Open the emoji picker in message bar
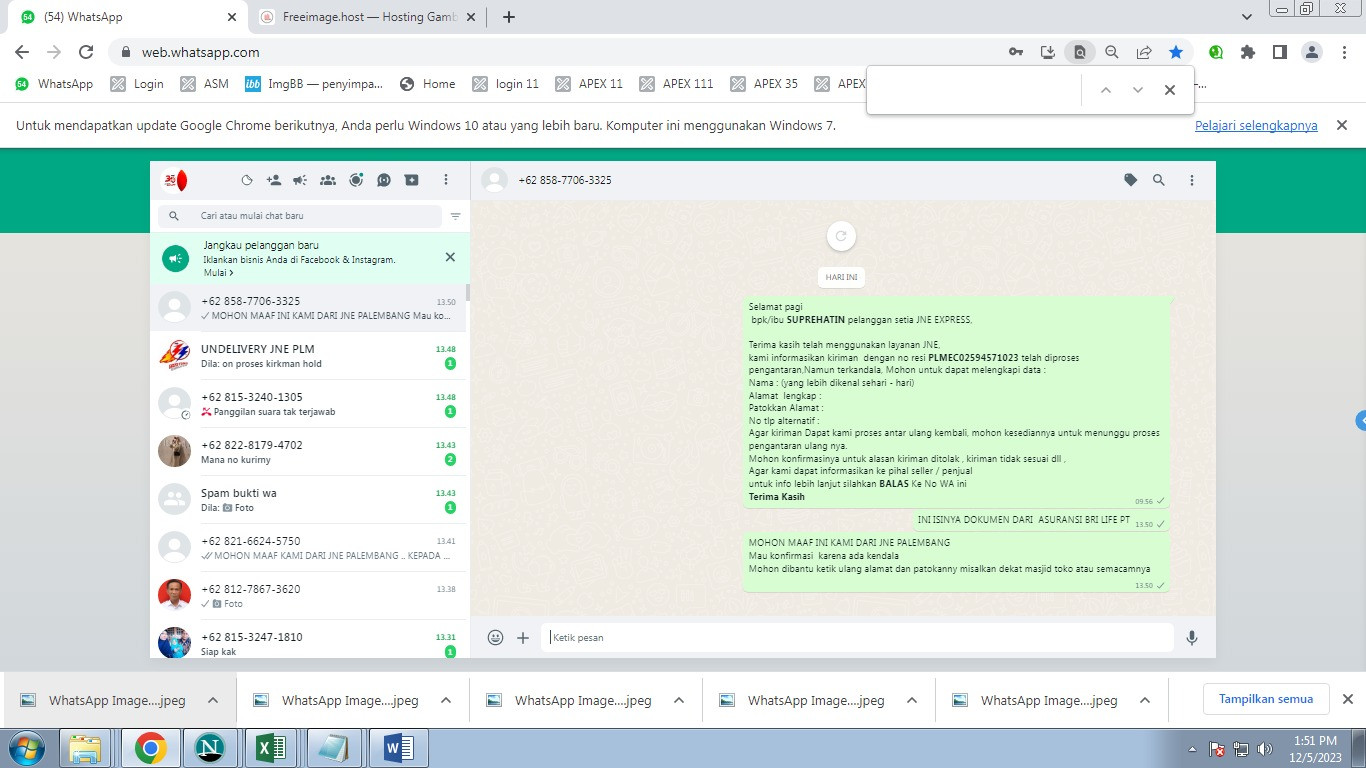 (495, 637)
